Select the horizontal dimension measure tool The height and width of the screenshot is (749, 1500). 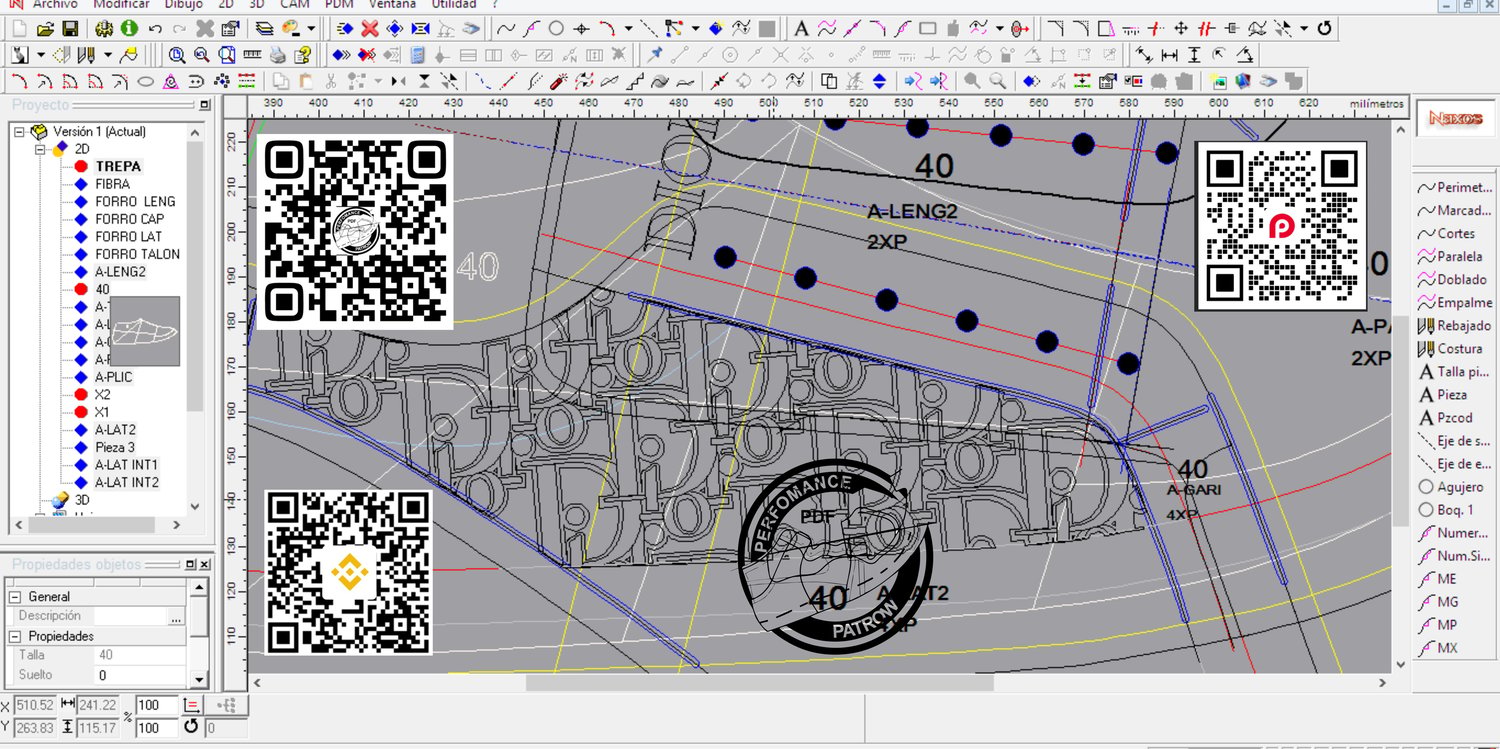point(1169,54)
